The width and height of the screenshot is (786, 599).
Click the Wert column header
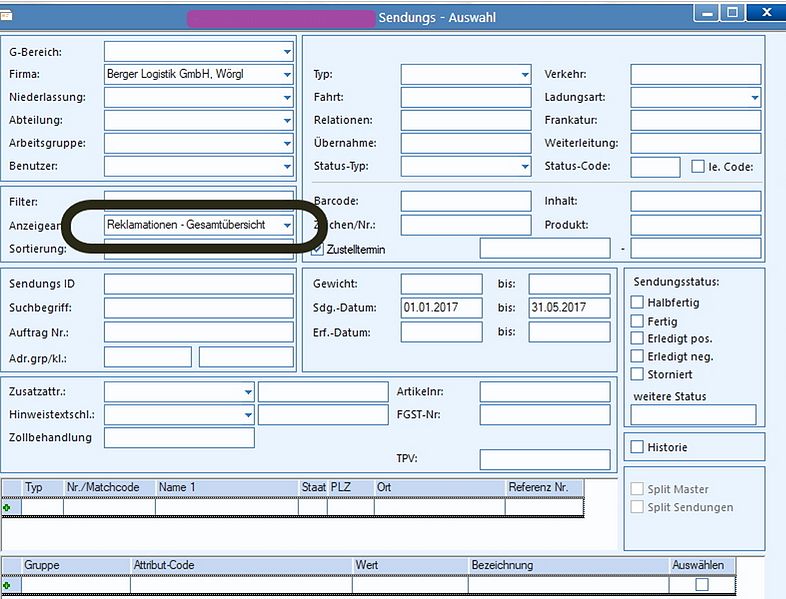(410, 565)
